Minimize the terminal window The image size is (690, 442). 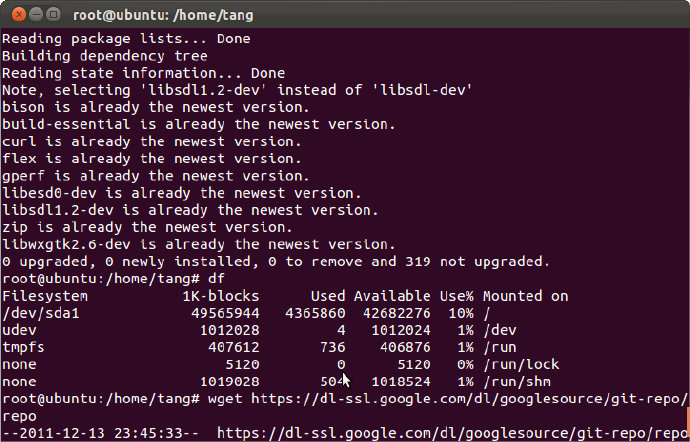click(x=36, y=15)
